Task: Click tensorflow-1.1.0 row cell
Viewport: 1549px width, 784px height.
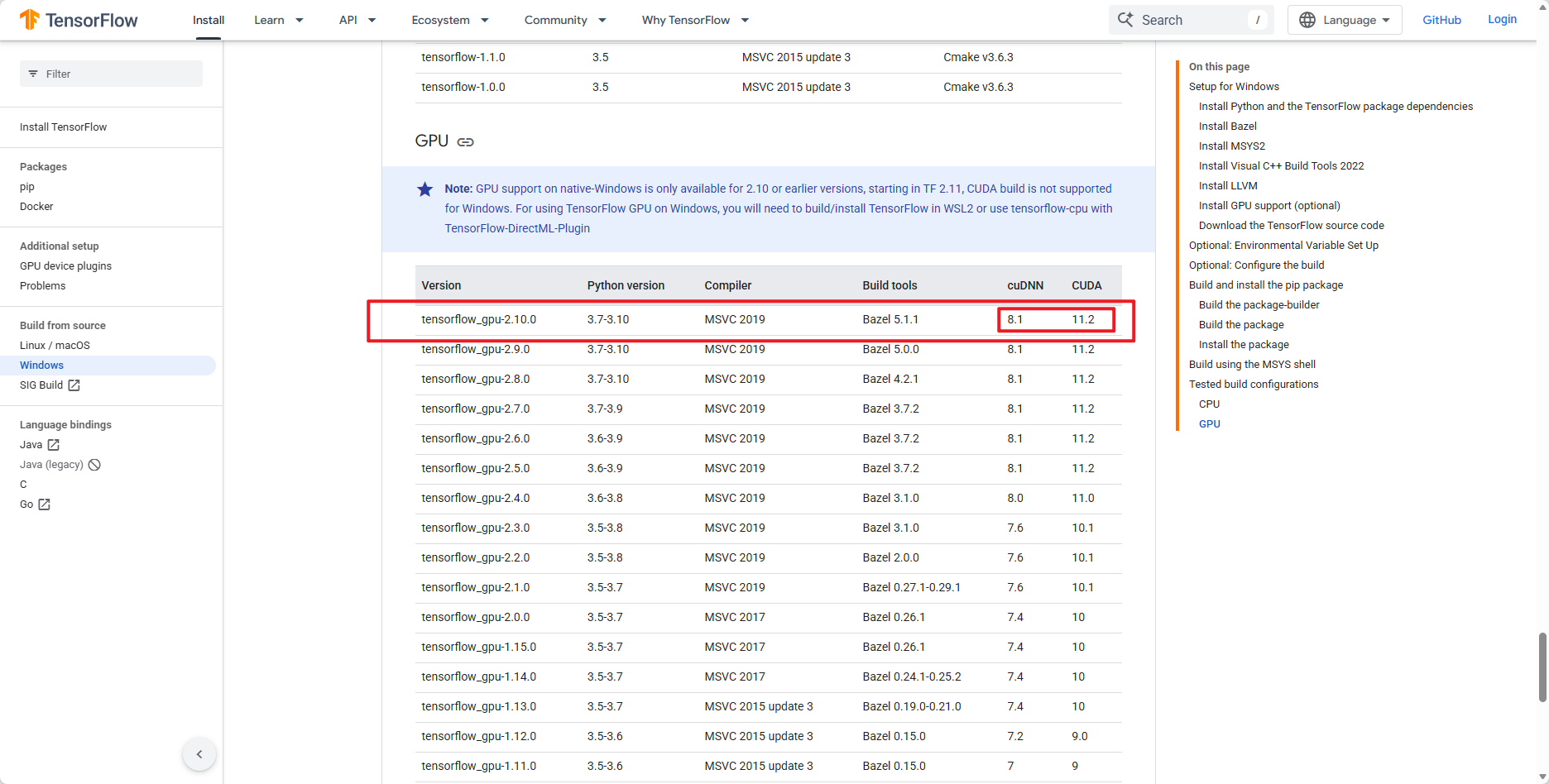Action: 463,57
